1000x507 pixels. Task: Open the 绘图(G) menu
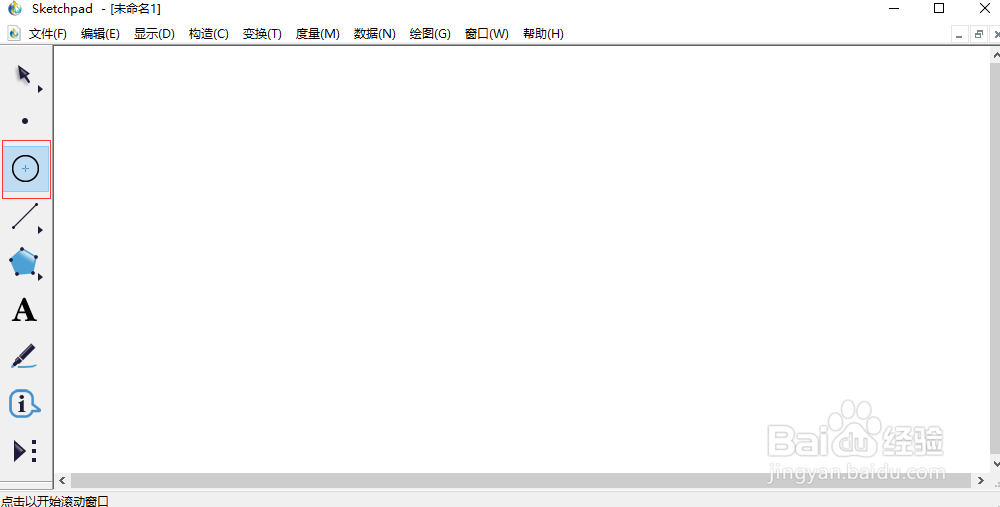coord(430,34)
